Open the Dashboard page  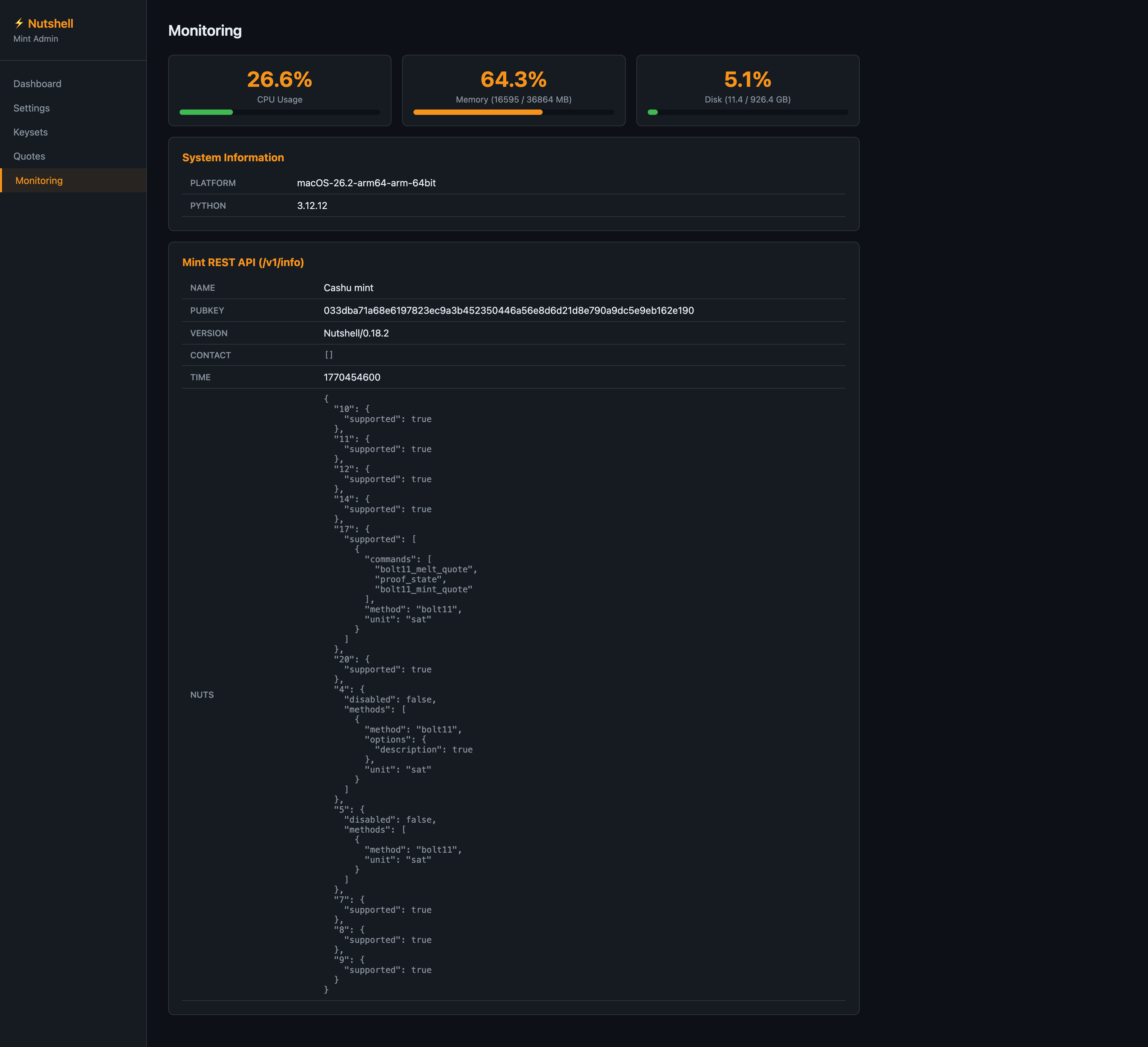38,84
